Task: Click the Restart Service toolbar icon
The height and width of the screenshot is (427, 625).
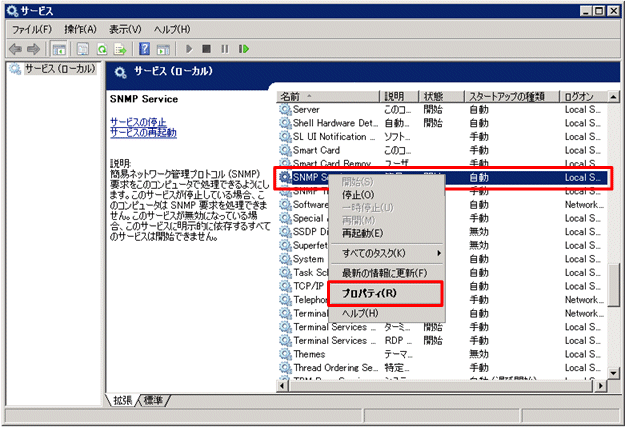Action: [x=243, y=48]
